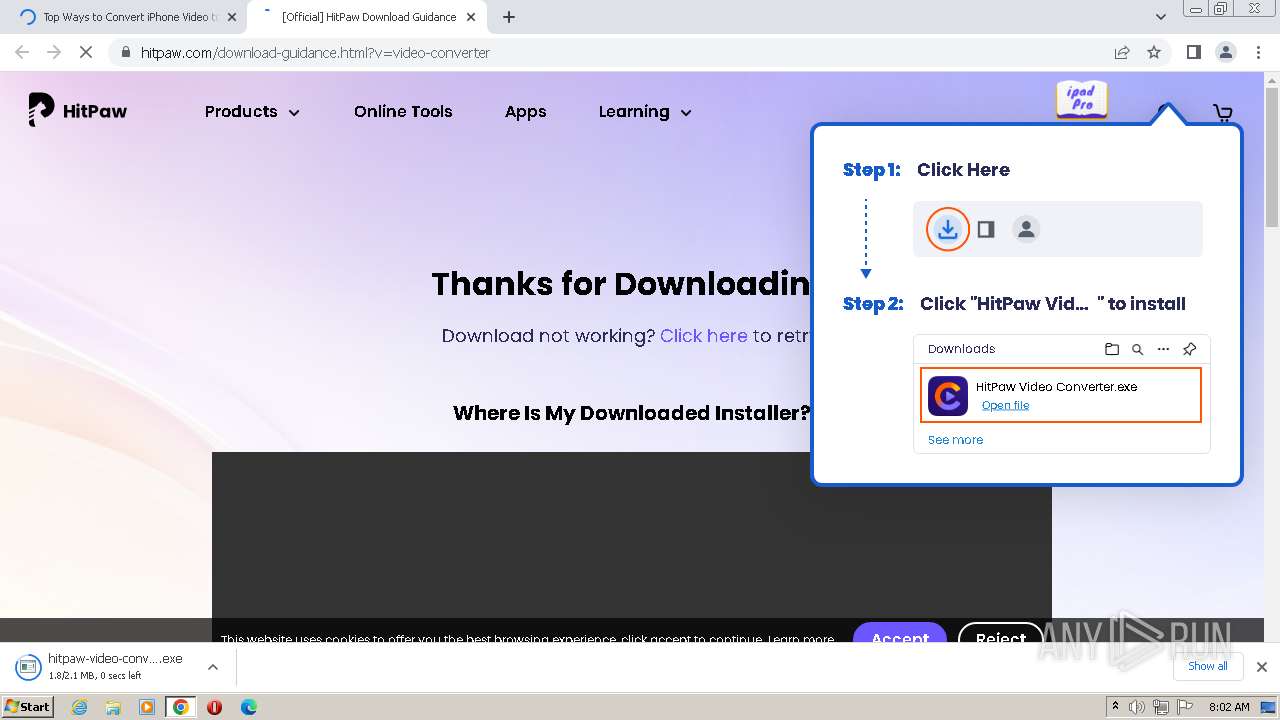Click the 'Click here' retry link

pos(703,336)
